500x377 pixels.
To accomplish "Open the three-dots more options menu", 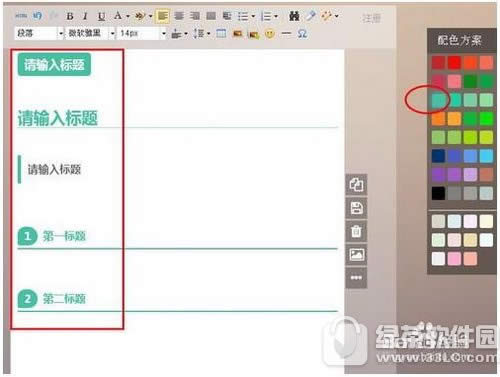I will tap(356, 278).
